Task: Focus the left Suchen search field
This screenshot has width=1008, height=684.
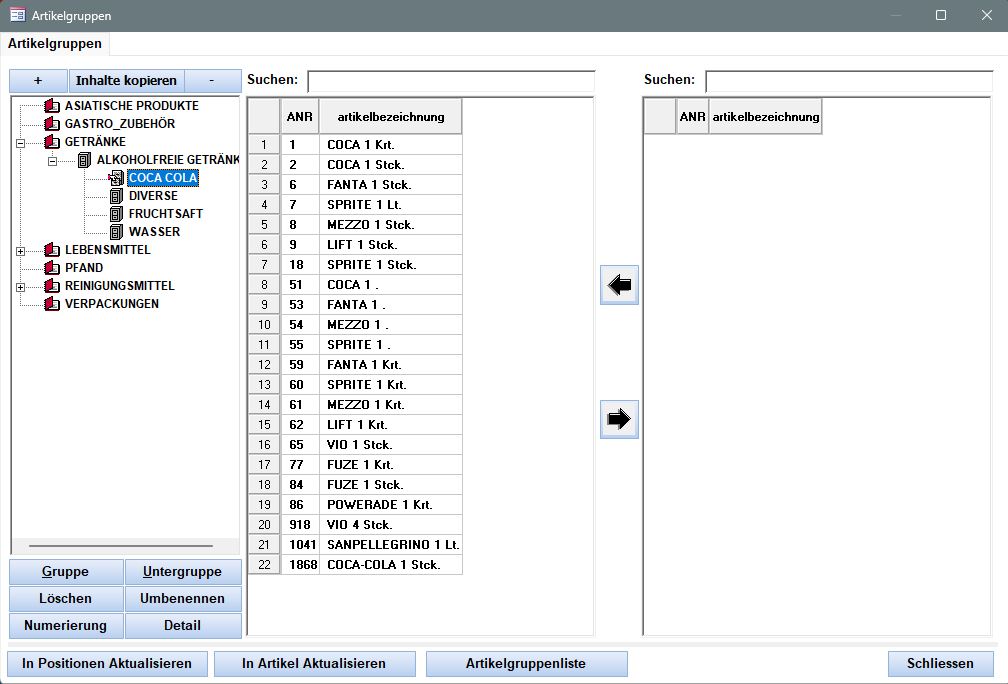Action: 450,81
